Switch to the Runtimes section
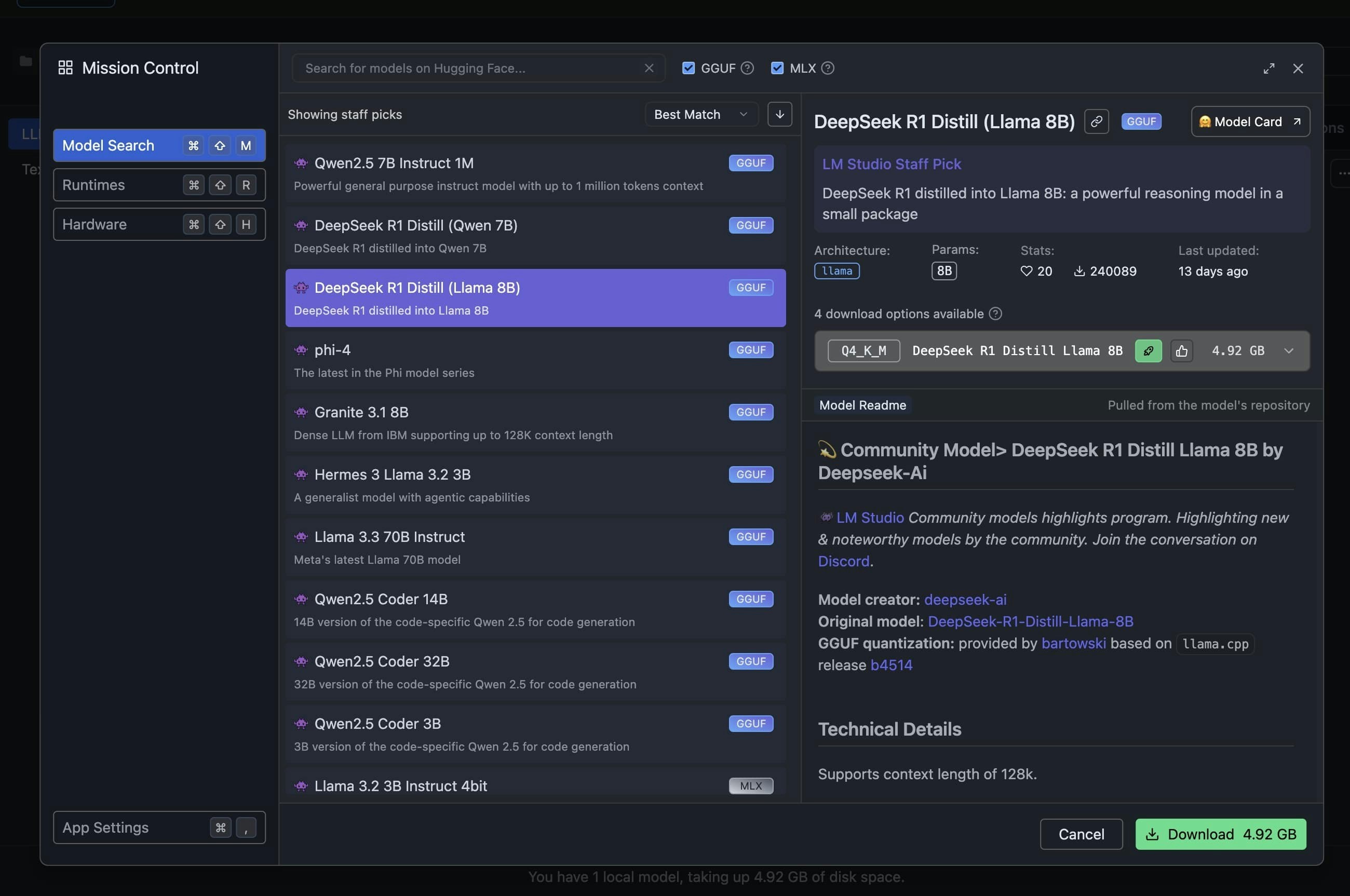Screen dimensions: 1350x896 (x=159, y=185)
